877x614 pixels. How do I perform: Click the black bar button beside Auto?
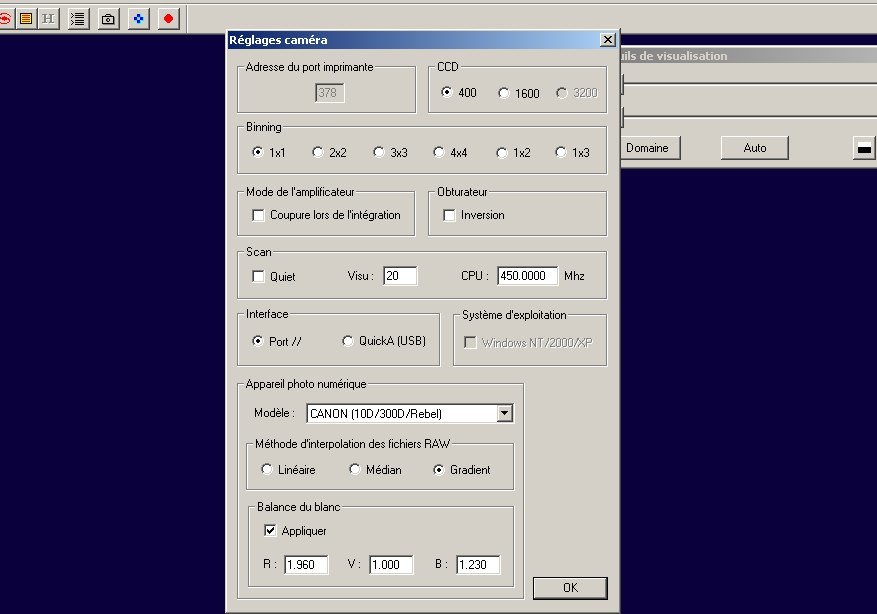coord(864,148)
